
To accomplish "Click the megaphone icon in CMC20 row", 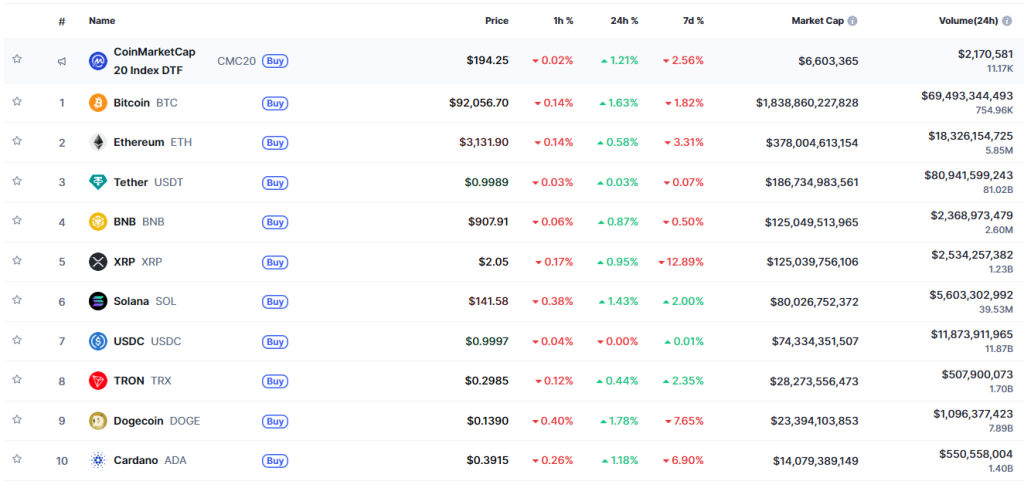I will (x=61, y=61).
